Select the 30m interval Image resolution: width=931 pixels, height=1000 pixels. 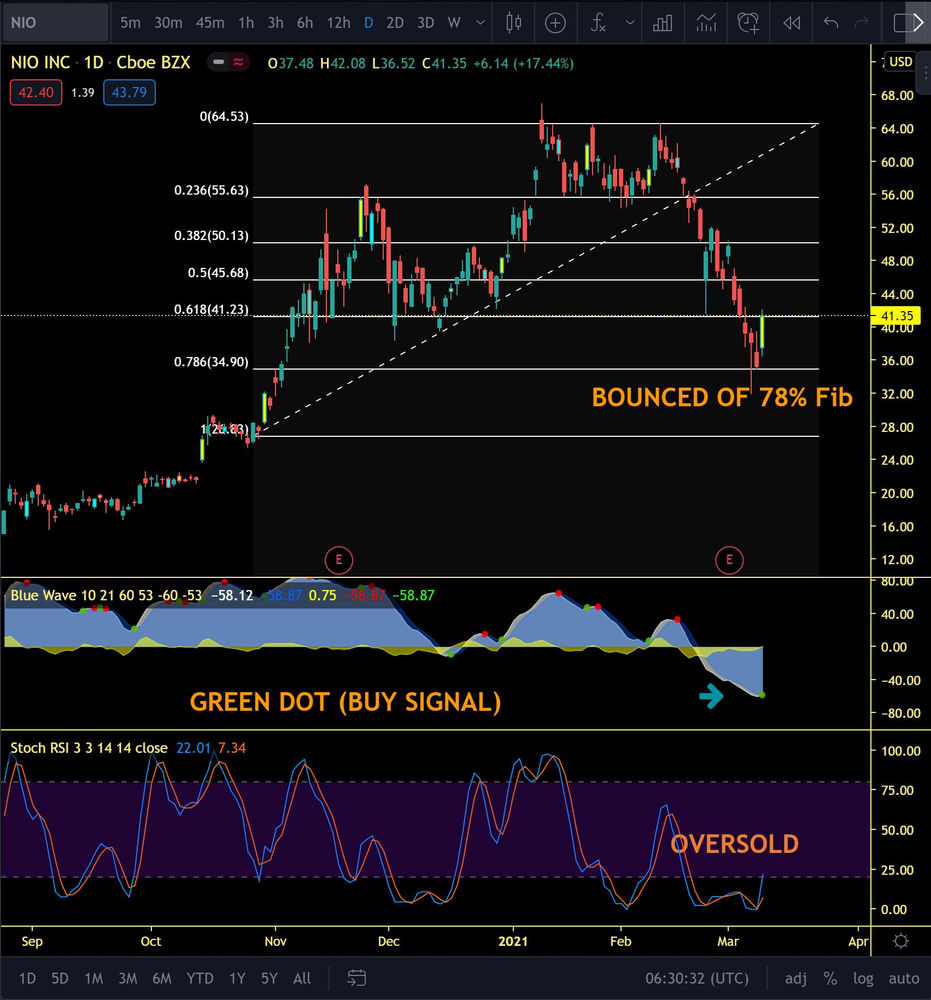168,23
